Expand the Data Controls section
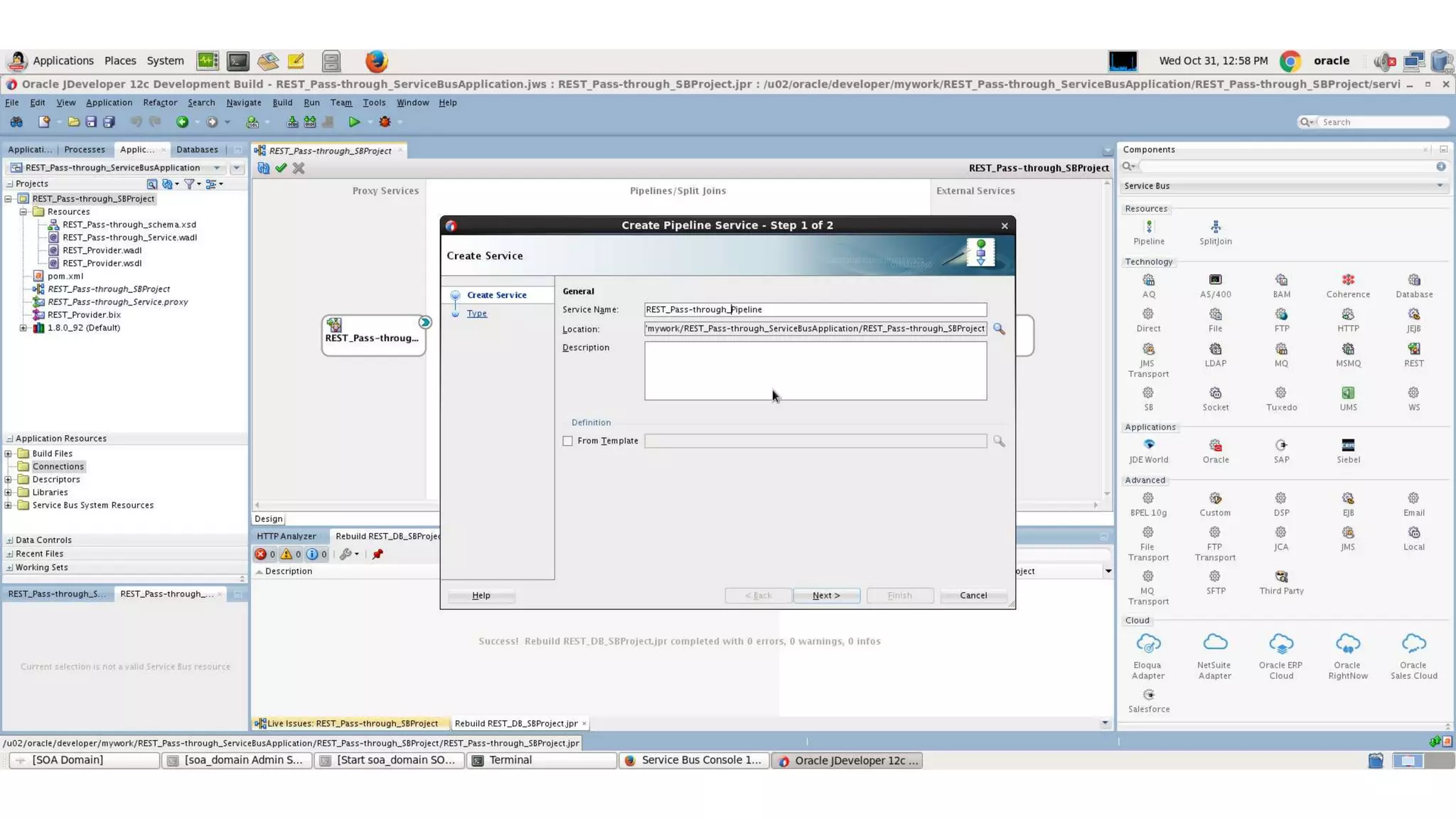 tap(9, 540)
